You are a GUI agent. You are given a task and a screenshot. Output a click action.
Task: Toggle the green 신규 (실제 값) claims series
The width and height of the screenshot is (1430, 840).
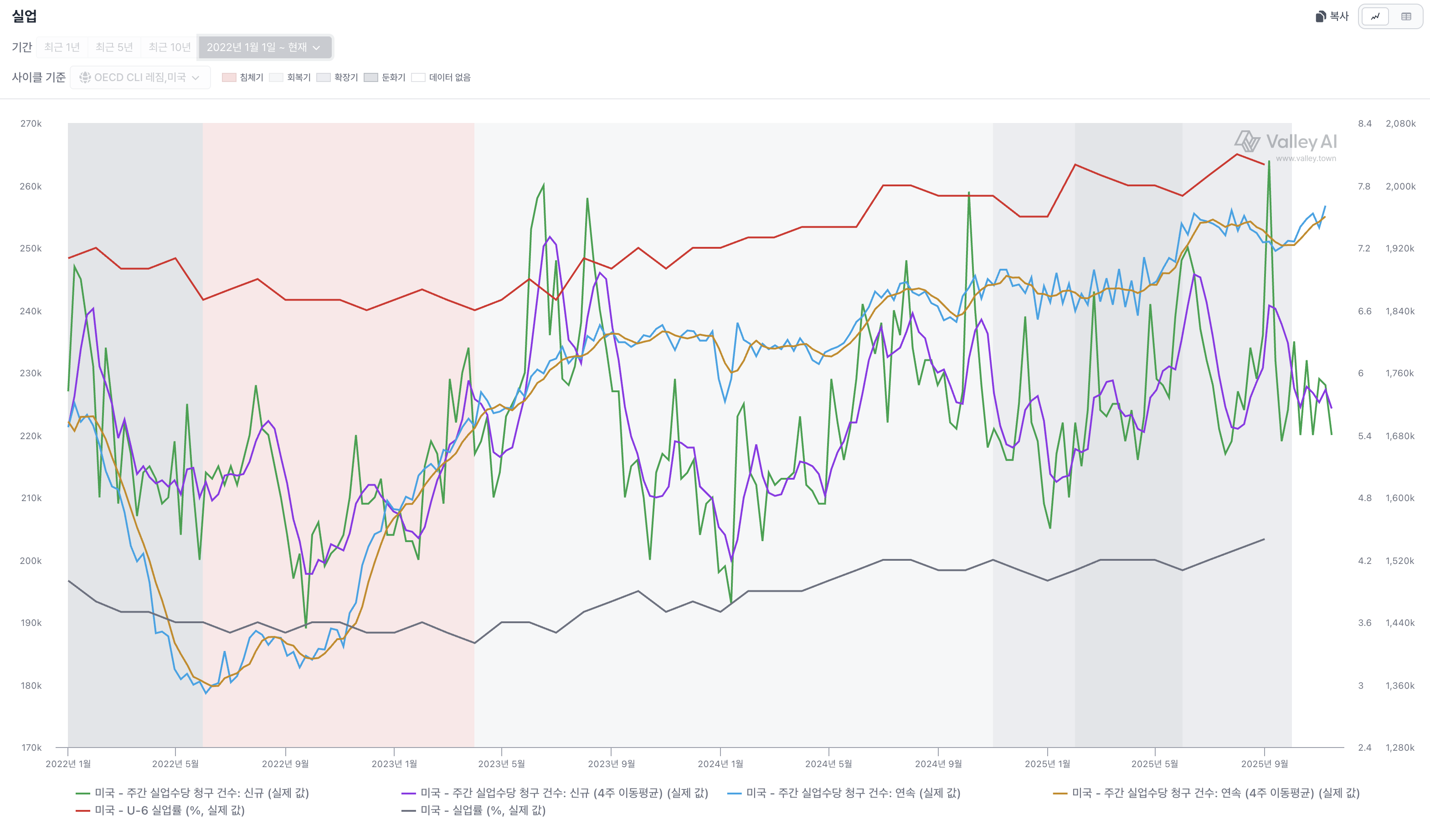[192, 793]
